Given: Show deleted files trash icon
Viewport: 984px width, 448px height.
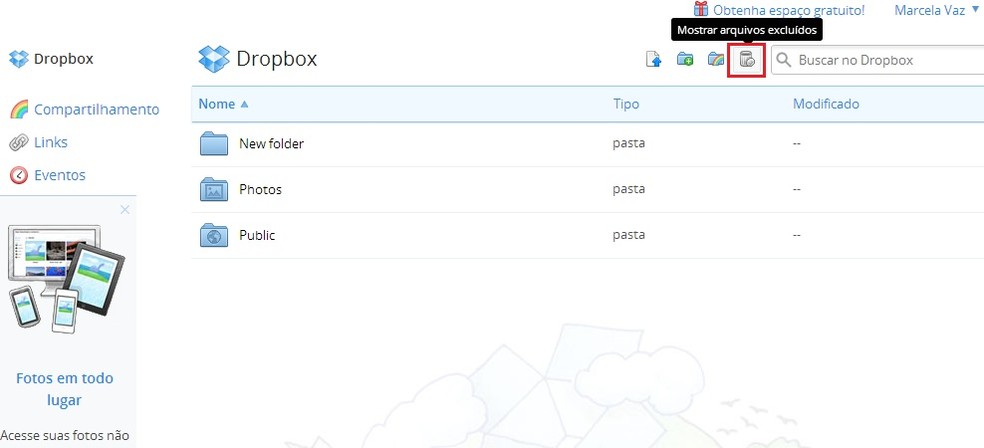Looking at the screenshot, I should click(747, 60).
